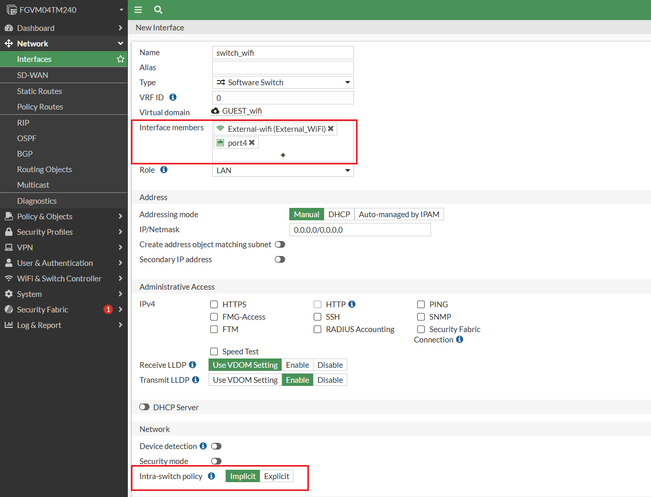
Task: Expand the Policy & Objects chevron
Action: point(120,216)
